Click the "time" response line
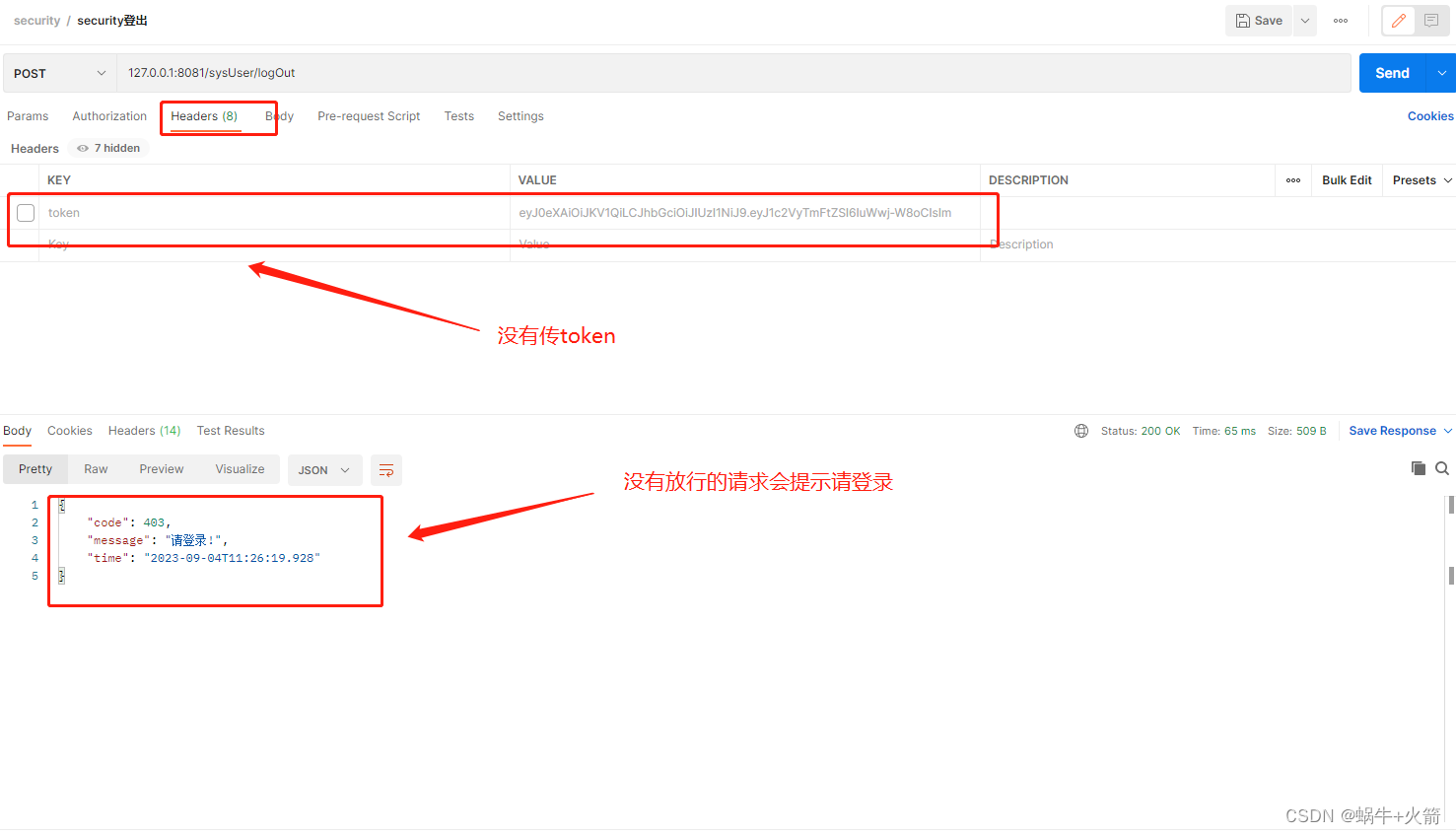This screenshot has height=834, width=1456. point(203,558)
